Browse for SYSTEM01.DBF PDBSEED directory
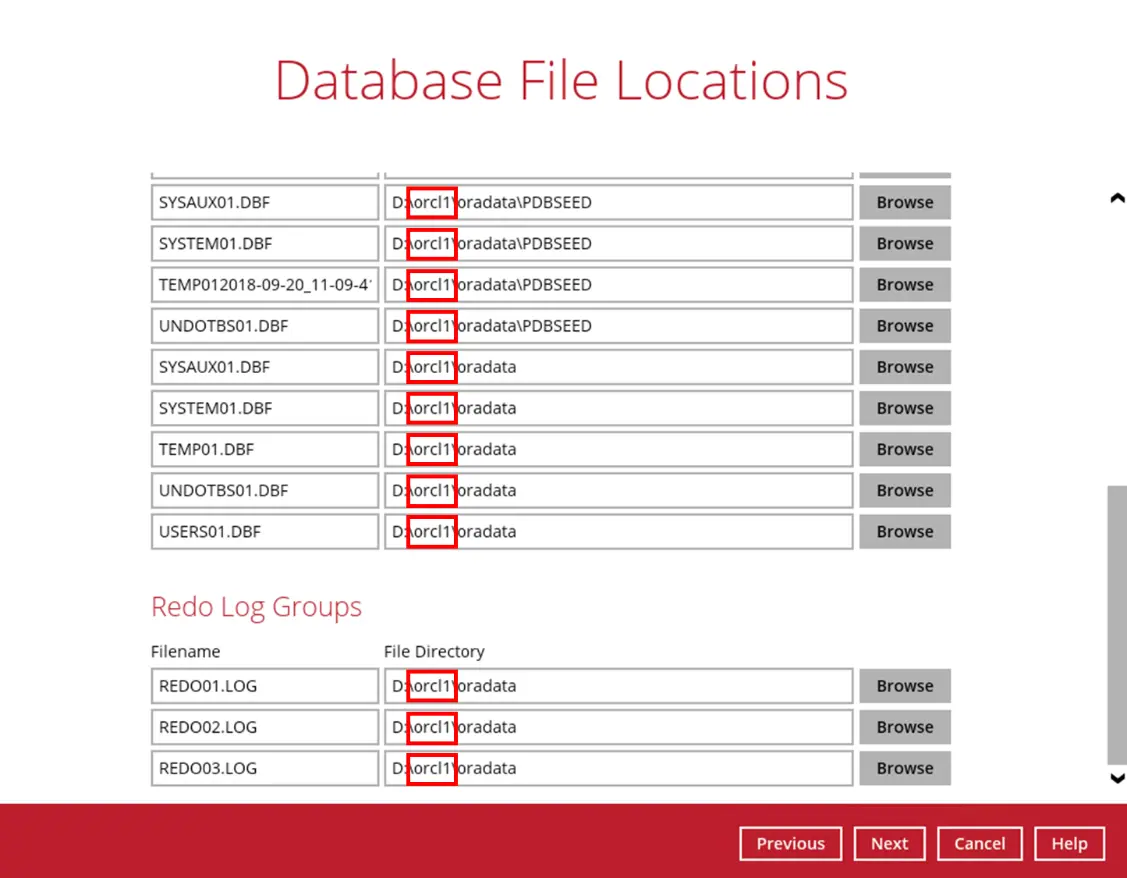The image size is (1127, 878). tap(903, 243)
